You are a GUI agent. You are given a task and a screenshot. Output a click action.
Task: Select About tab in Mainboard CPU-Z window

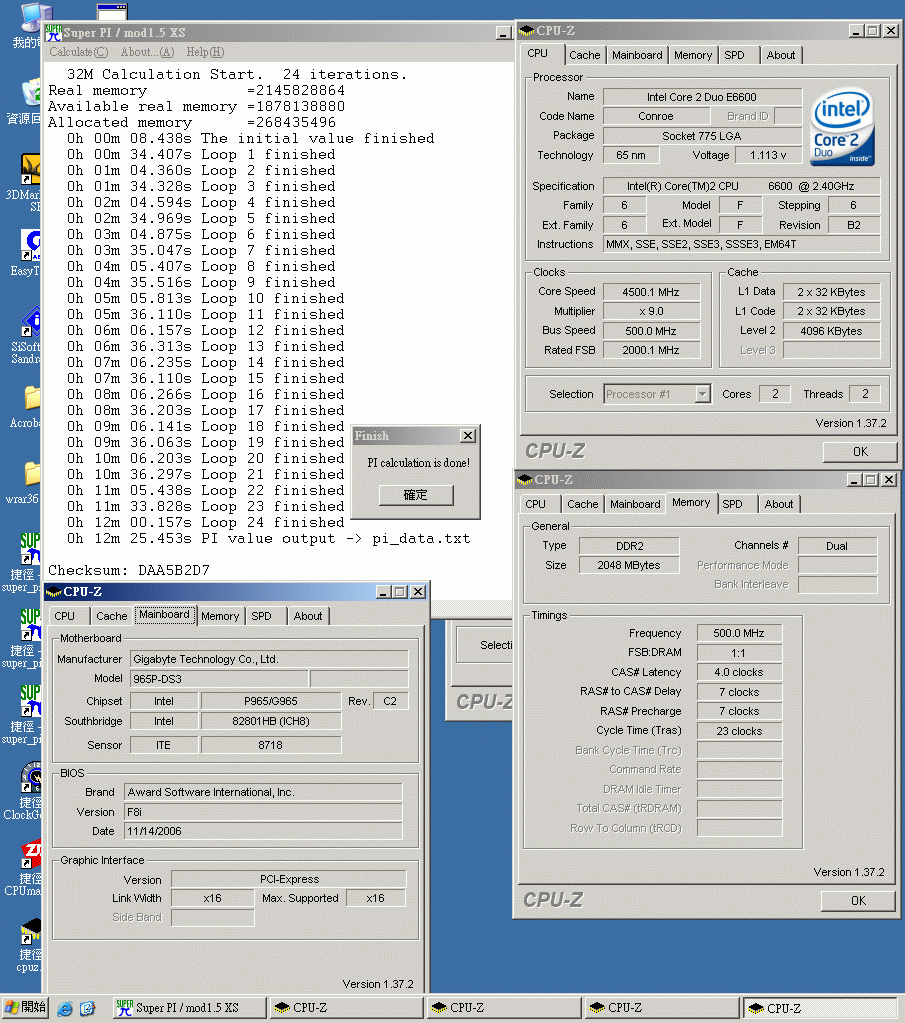pos(307,616)
